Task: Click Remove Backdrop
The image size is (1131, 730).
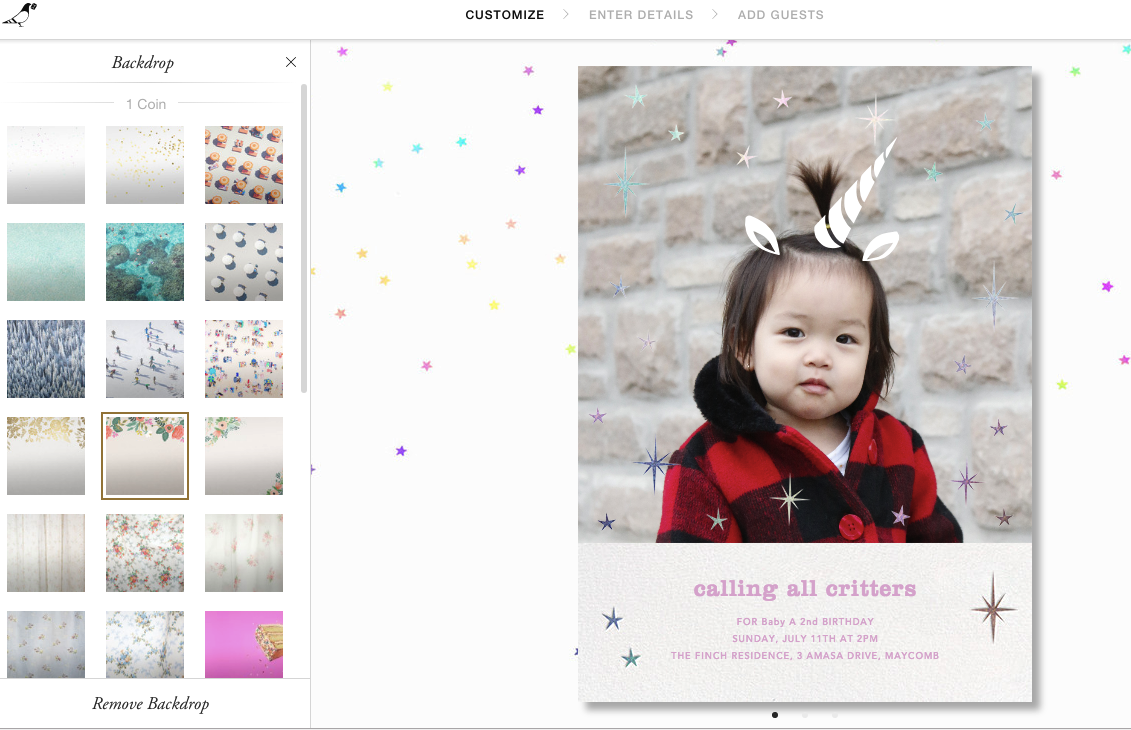Action: [x=151, y=704]
